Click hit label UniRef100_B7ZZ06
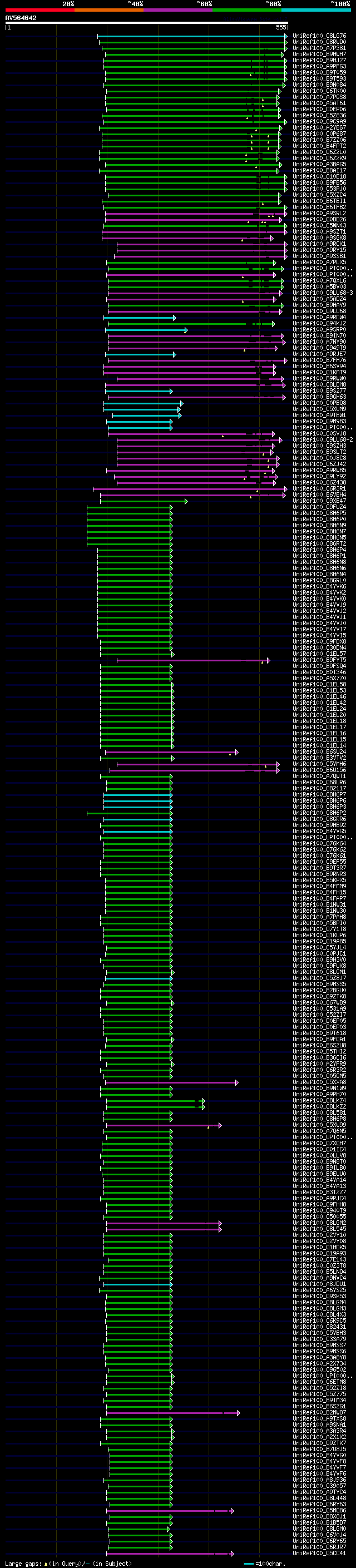The width and height of the screenshot is (356, 1568). point(319,140)
